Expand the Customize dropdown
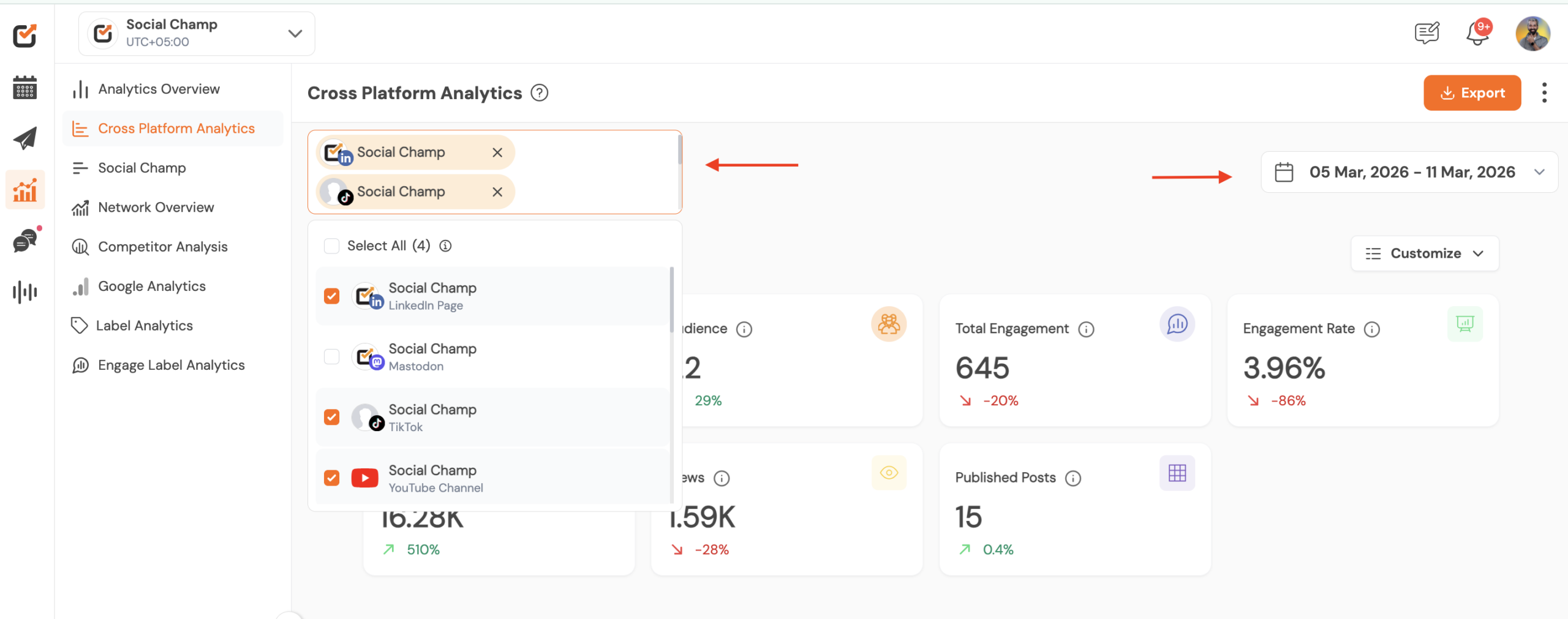 point(1424,253)
